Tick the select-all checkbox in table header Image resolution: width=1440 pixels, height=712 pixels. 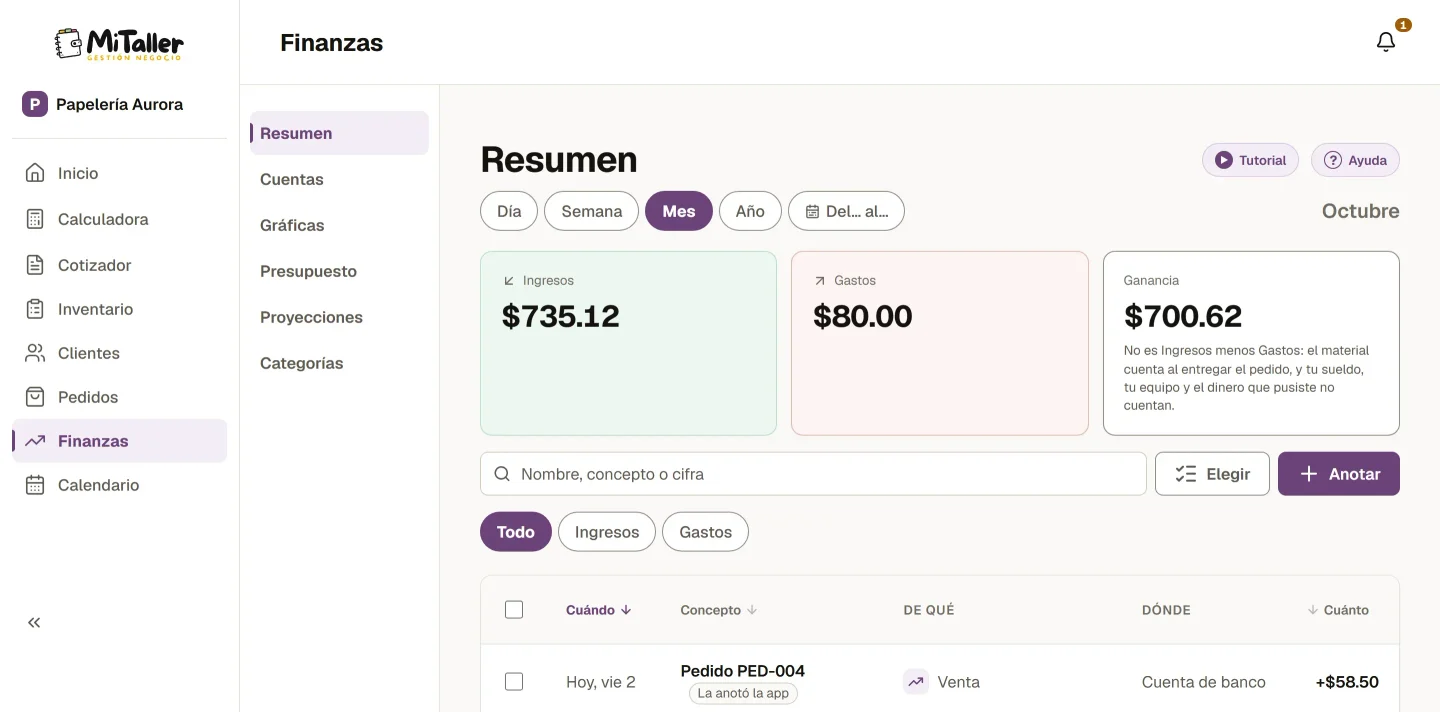514,610
